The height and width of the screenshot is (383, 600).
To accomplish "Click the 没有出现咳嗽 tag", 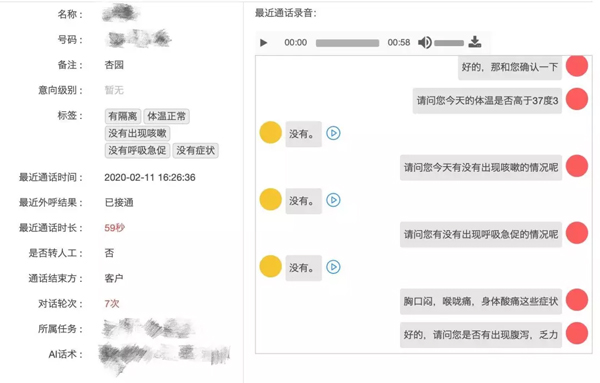I will [x=137, y=133].
